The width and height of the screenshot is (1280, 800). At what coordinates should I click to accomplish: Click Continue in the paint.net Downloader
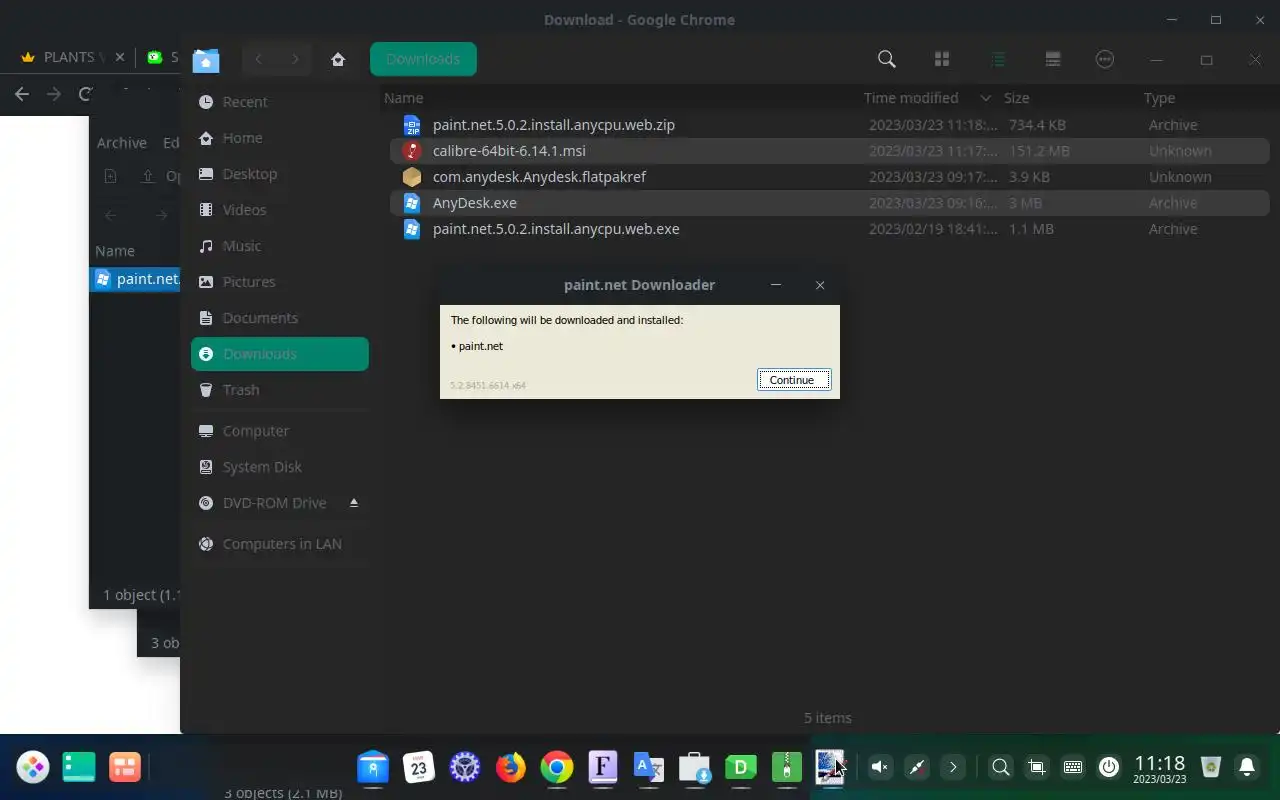pos(793,380)
